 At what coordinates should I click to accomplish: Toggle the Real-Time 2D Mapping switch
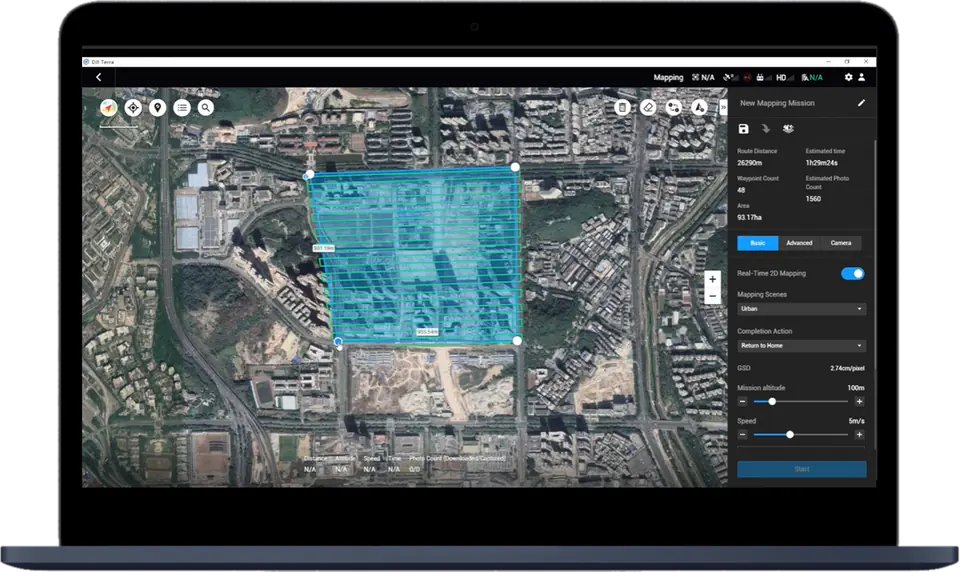[852, 273]
